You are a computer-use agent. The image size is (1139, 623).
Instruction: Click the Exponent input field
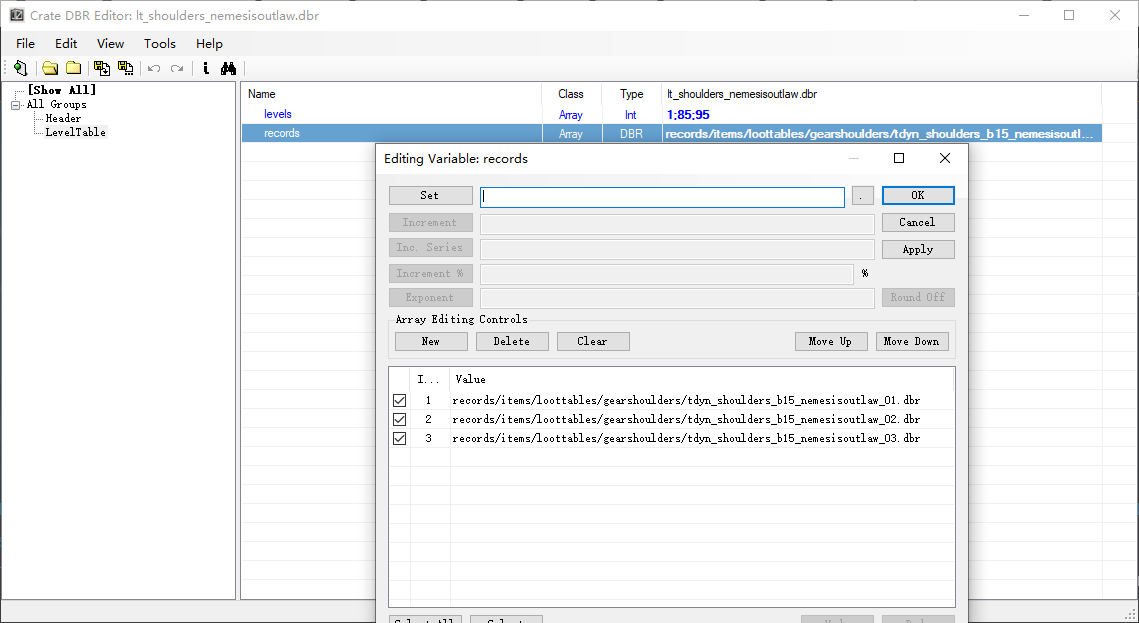pos(677,298)
